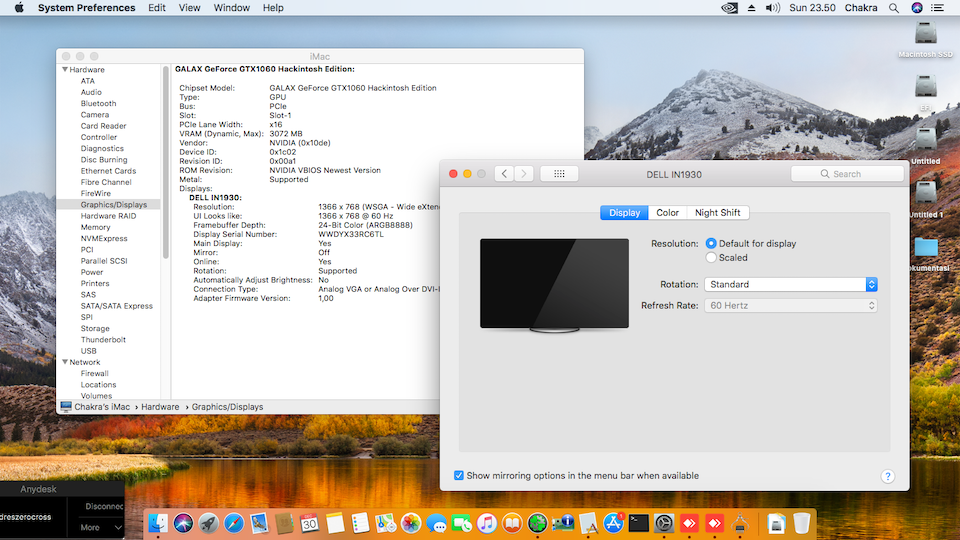
Task: Launch Siri from the Dock
Action: click(183, 523)
